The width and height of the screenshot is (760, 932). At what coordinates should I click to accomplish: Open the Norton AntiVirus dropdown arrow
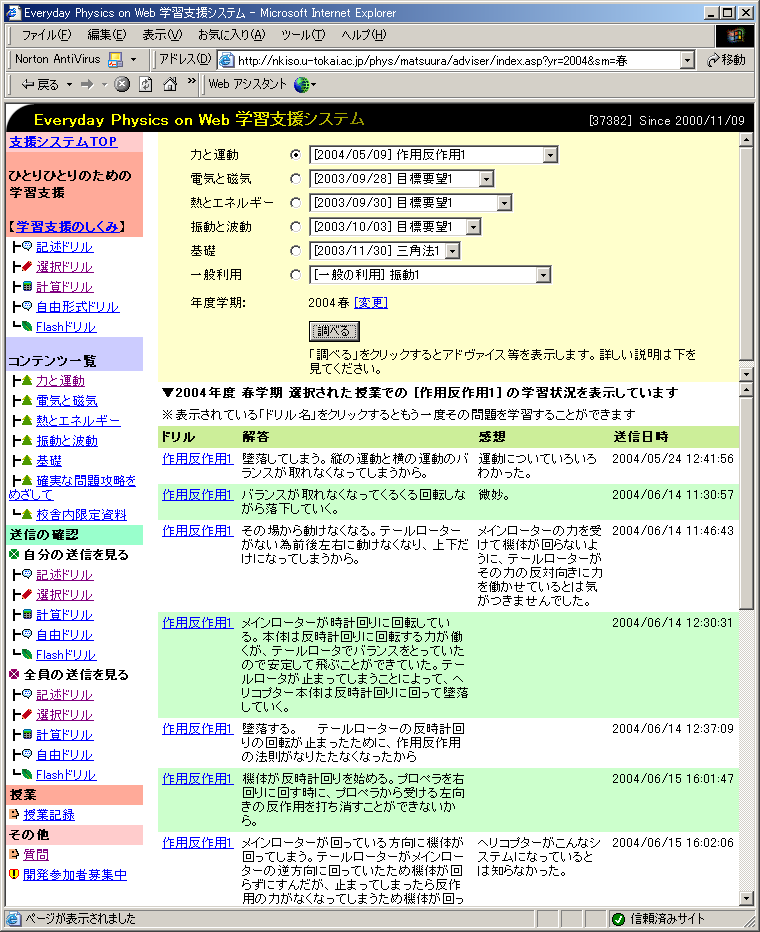coord(134,59)
